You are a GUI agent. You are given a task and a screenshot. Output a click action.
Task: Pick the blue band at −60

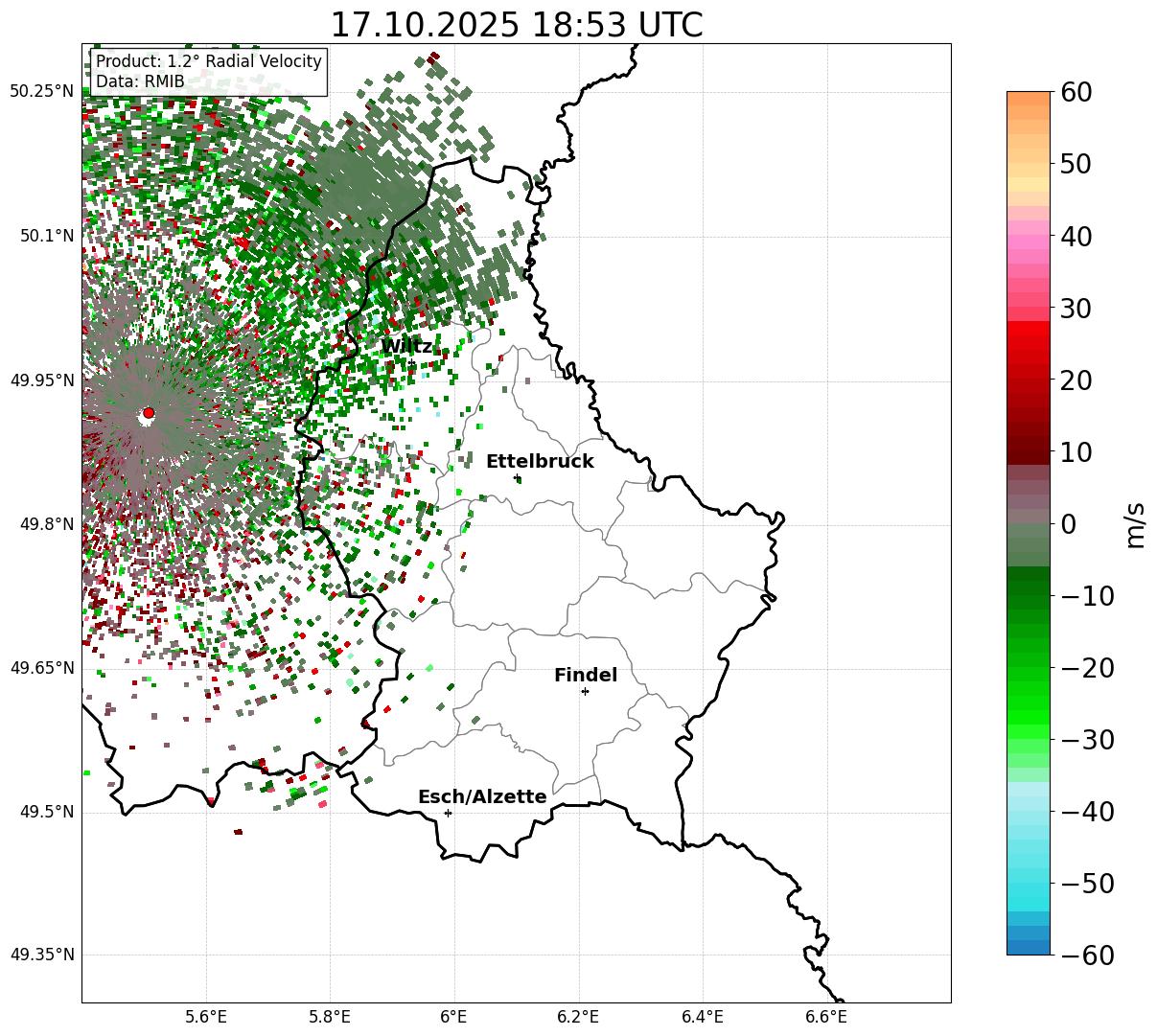click(x=1029, y=947)
